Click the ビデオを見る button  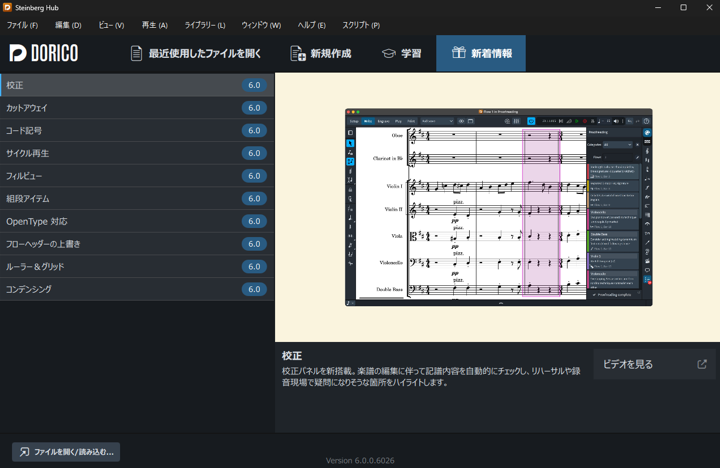(x=654, y=364)
